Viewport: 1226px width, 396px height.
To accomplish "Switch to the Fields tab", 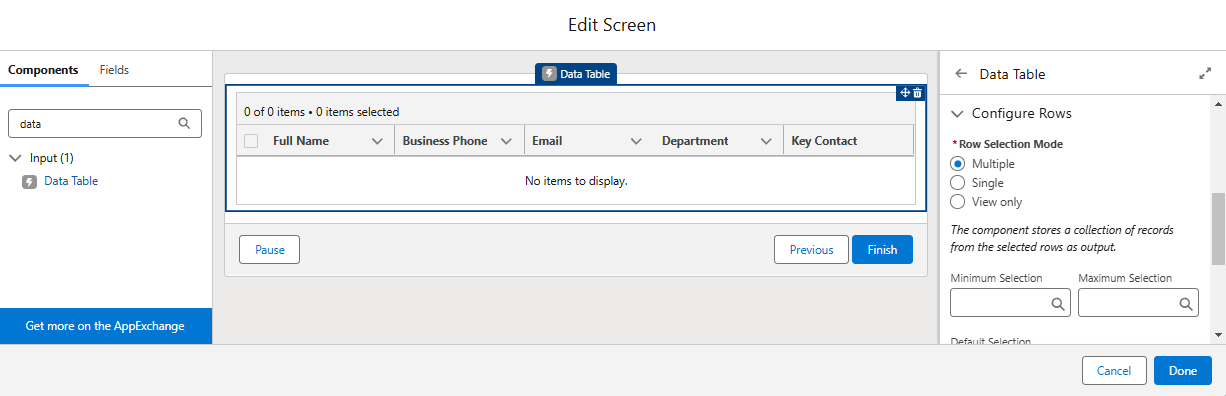I will [114, 70].
